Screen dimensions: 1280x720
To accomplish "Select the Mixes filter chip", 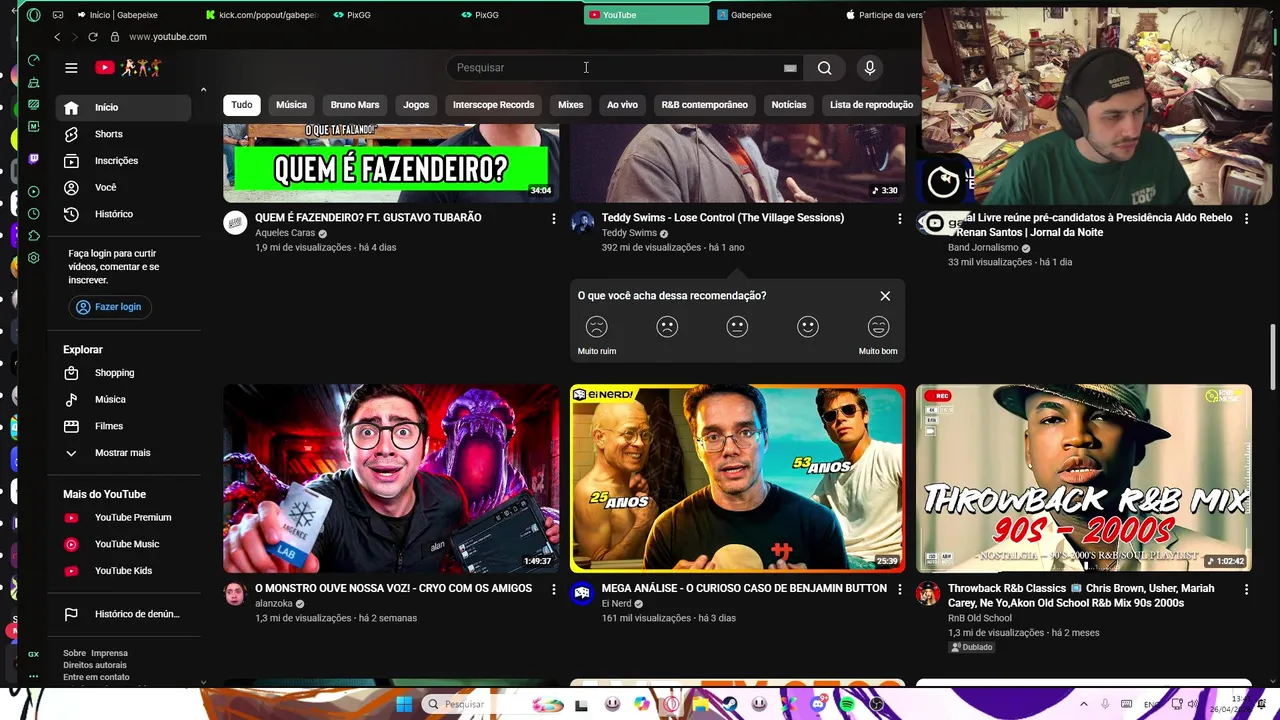I will pos(570,105).
